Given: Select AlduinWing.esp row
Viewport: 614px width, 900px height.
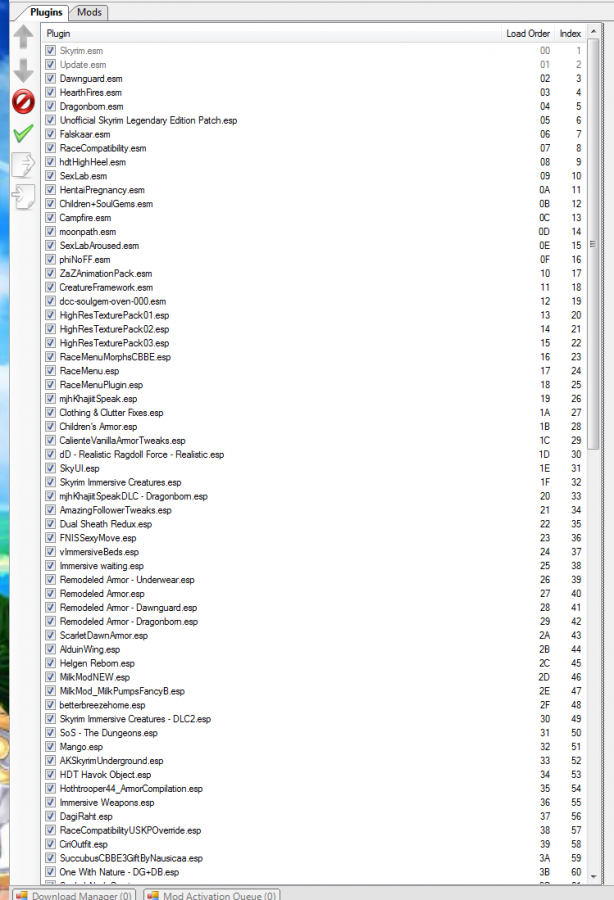Looking at the screenshot, I should tap(314, 649).
